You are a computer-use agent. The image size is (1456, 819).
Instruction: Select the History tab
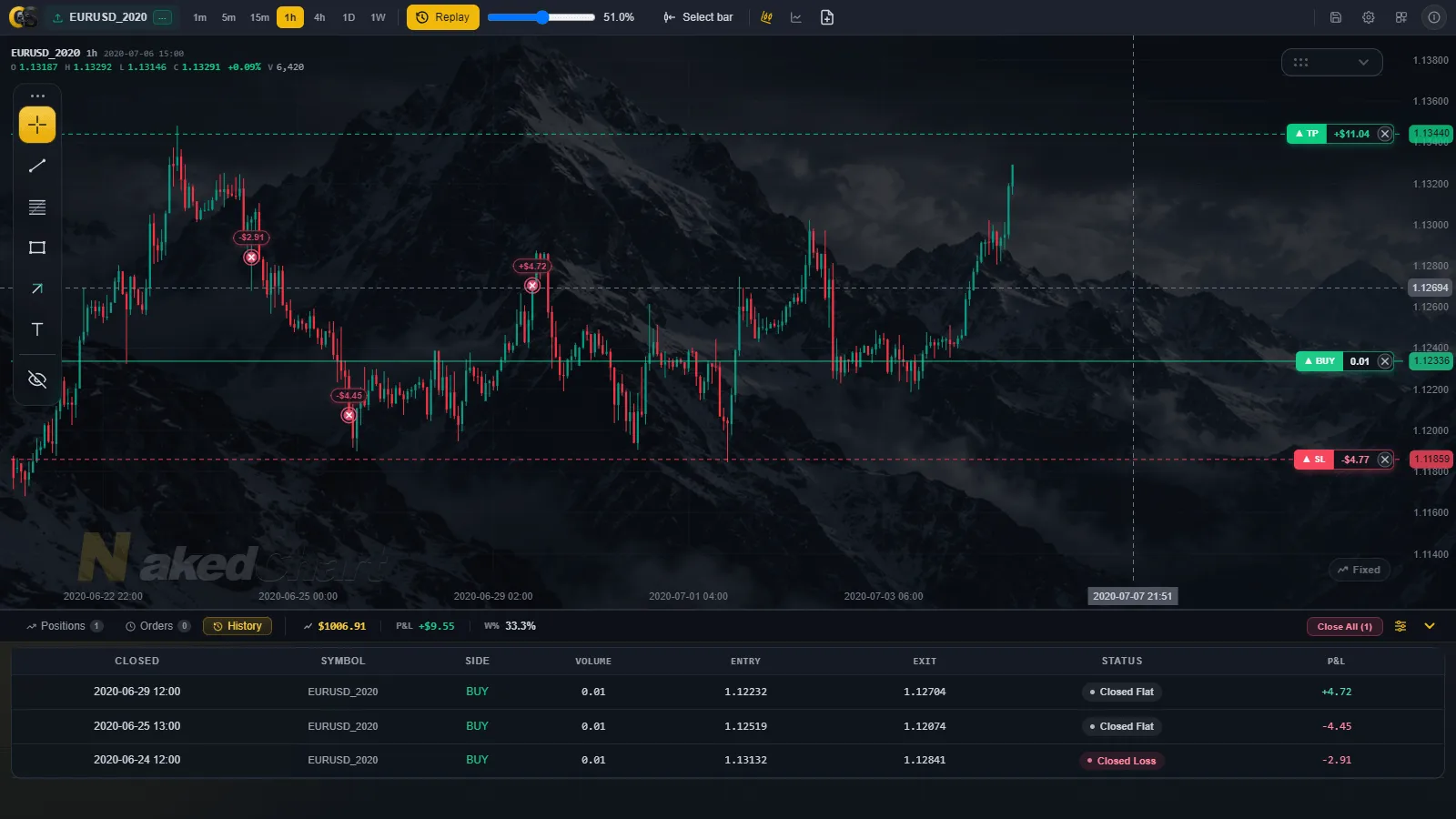point(238,626)
